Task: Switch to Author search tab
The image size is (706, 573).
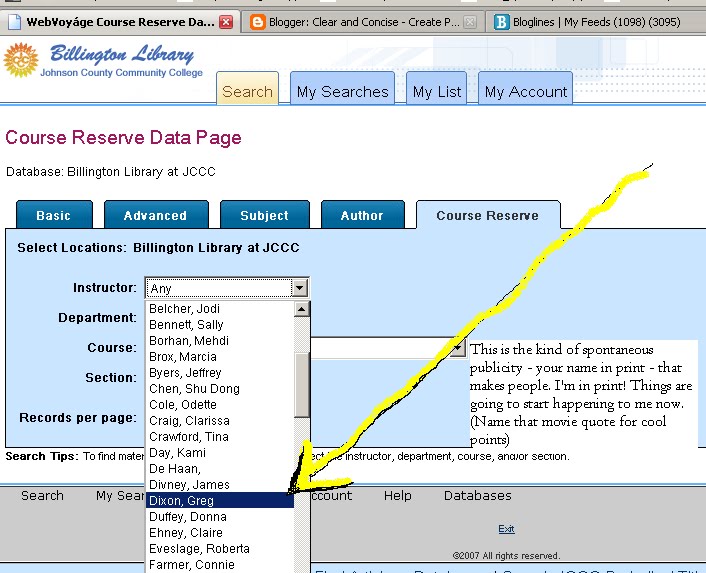Action: (x=362, y=215)
